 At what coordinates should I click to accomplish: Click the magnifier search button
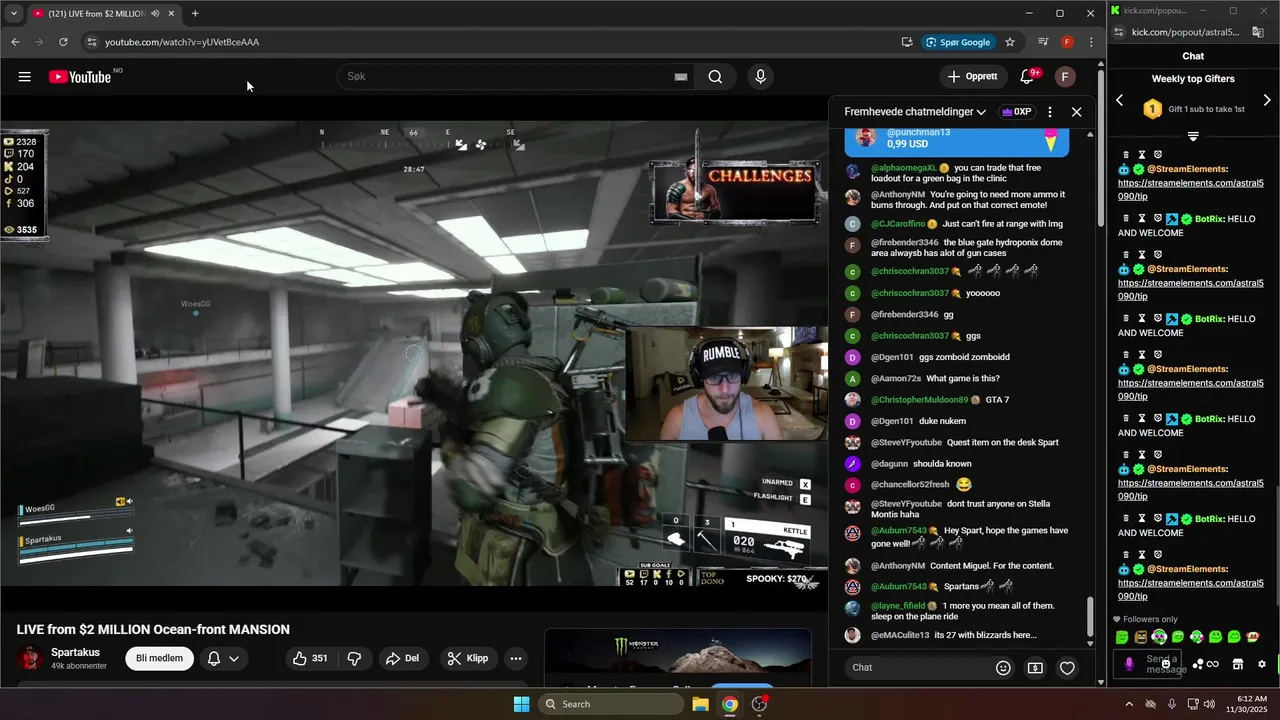(715, 77)
